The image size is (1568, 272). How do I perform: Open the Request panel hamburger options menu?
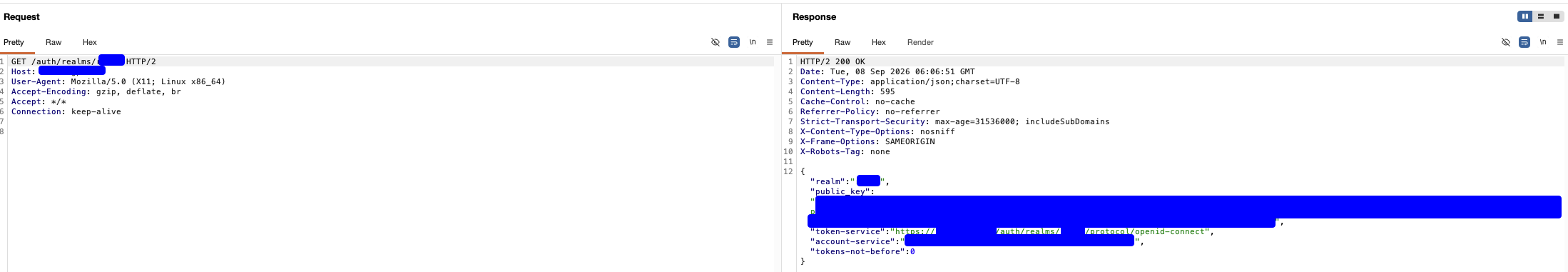point(770,42)
